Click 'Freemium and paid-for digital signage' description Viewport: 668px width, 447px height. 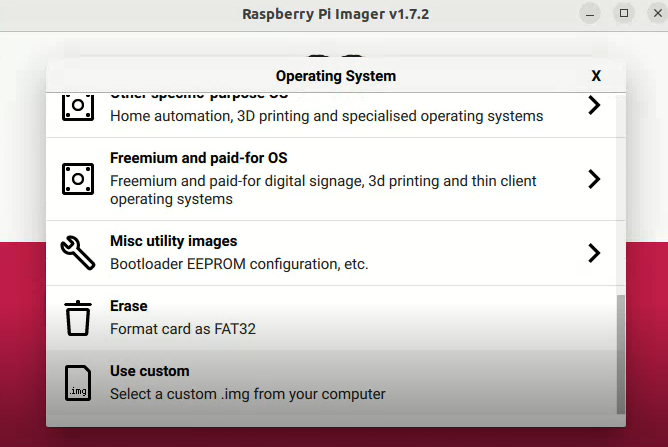click(x=323, y=190)
